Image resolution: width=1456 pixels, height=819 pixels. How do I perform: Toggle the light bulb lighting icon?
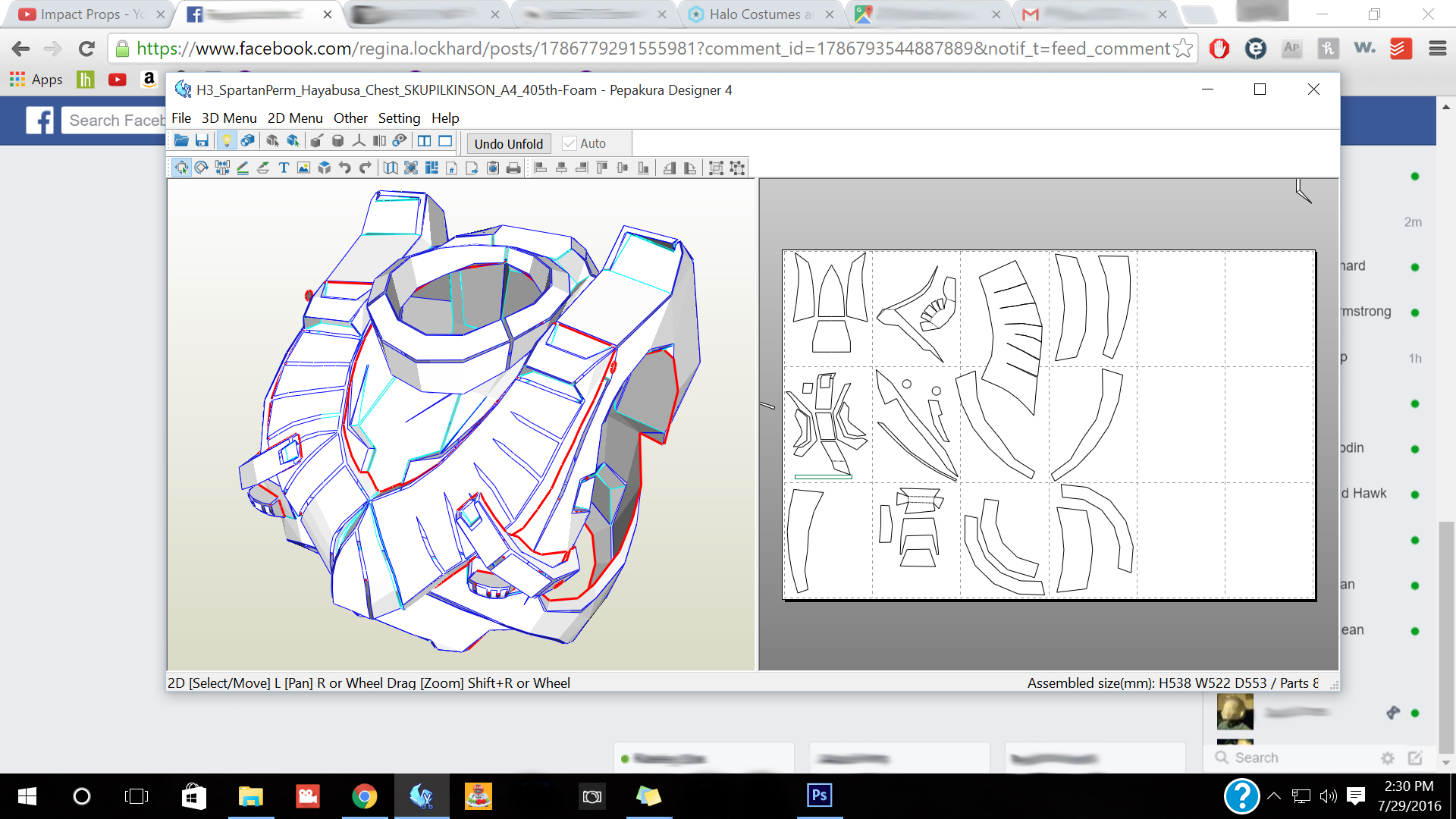click(226, 141)
